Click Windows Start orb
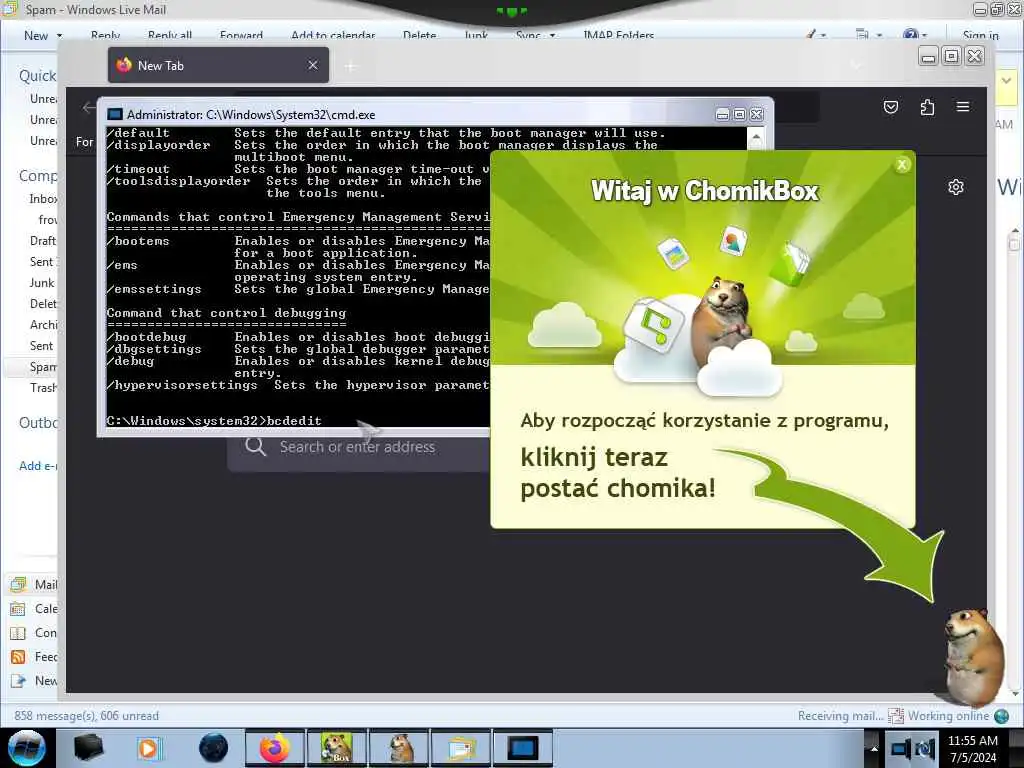This screenshot has height=768, width=1024. pos(27,748)
